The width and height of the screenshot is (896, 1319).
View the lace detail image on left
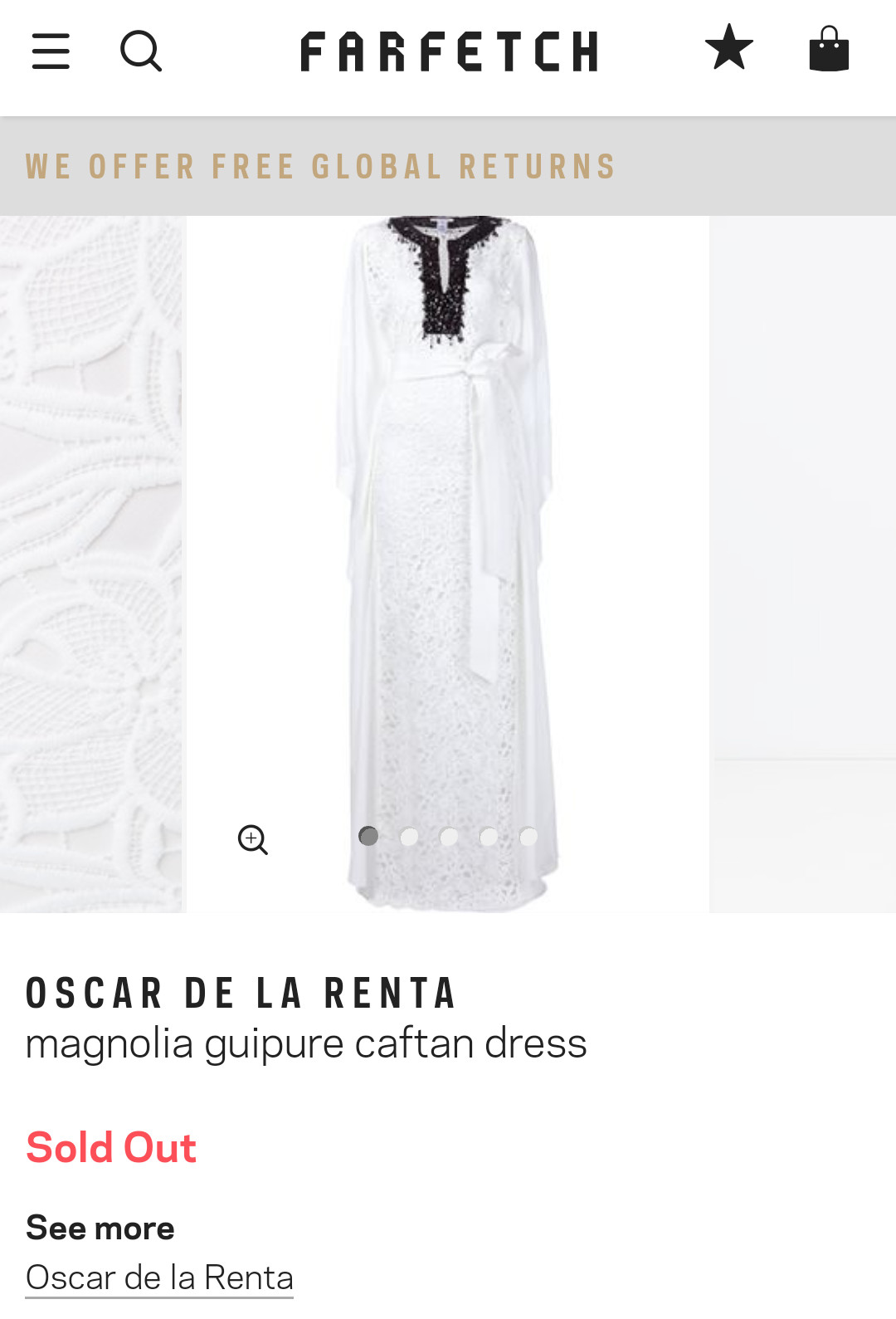91,564
